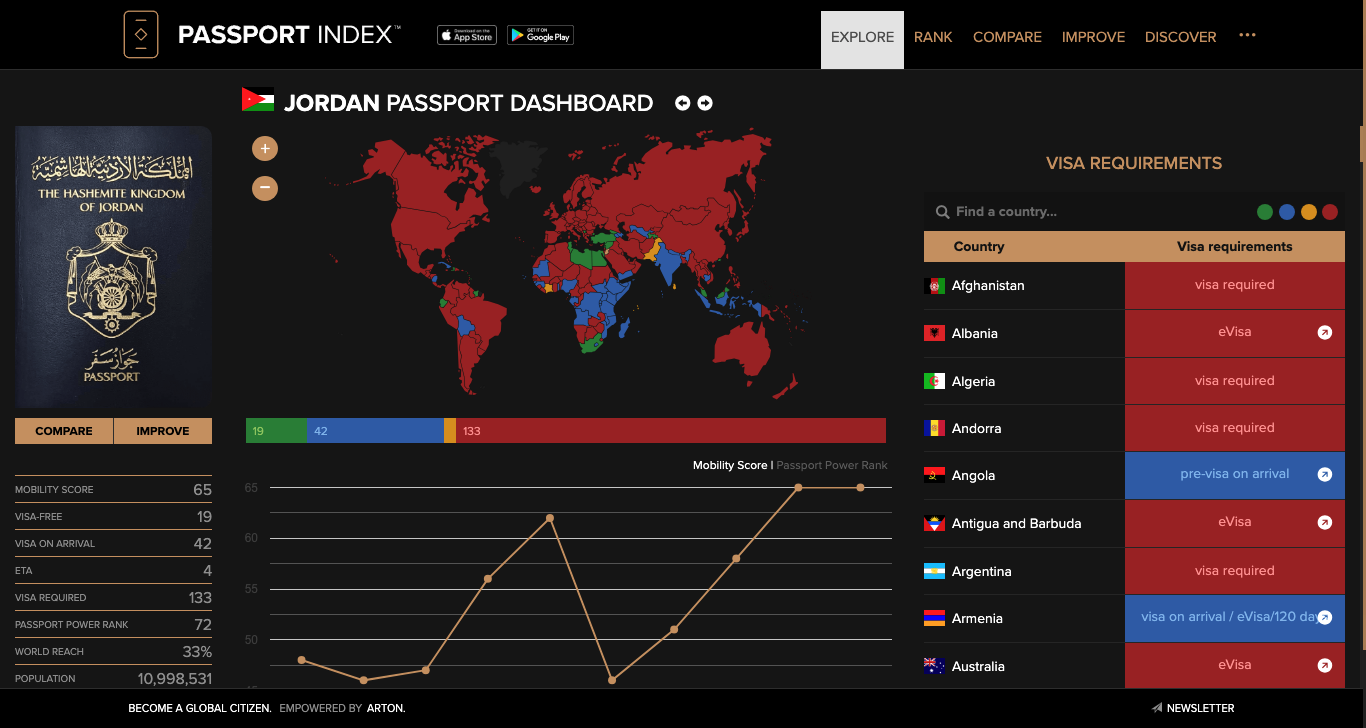The width and height of the screenshot is (1366, 728).
Task: Open the IMPROVE menu item
Action: point(1093,37)
